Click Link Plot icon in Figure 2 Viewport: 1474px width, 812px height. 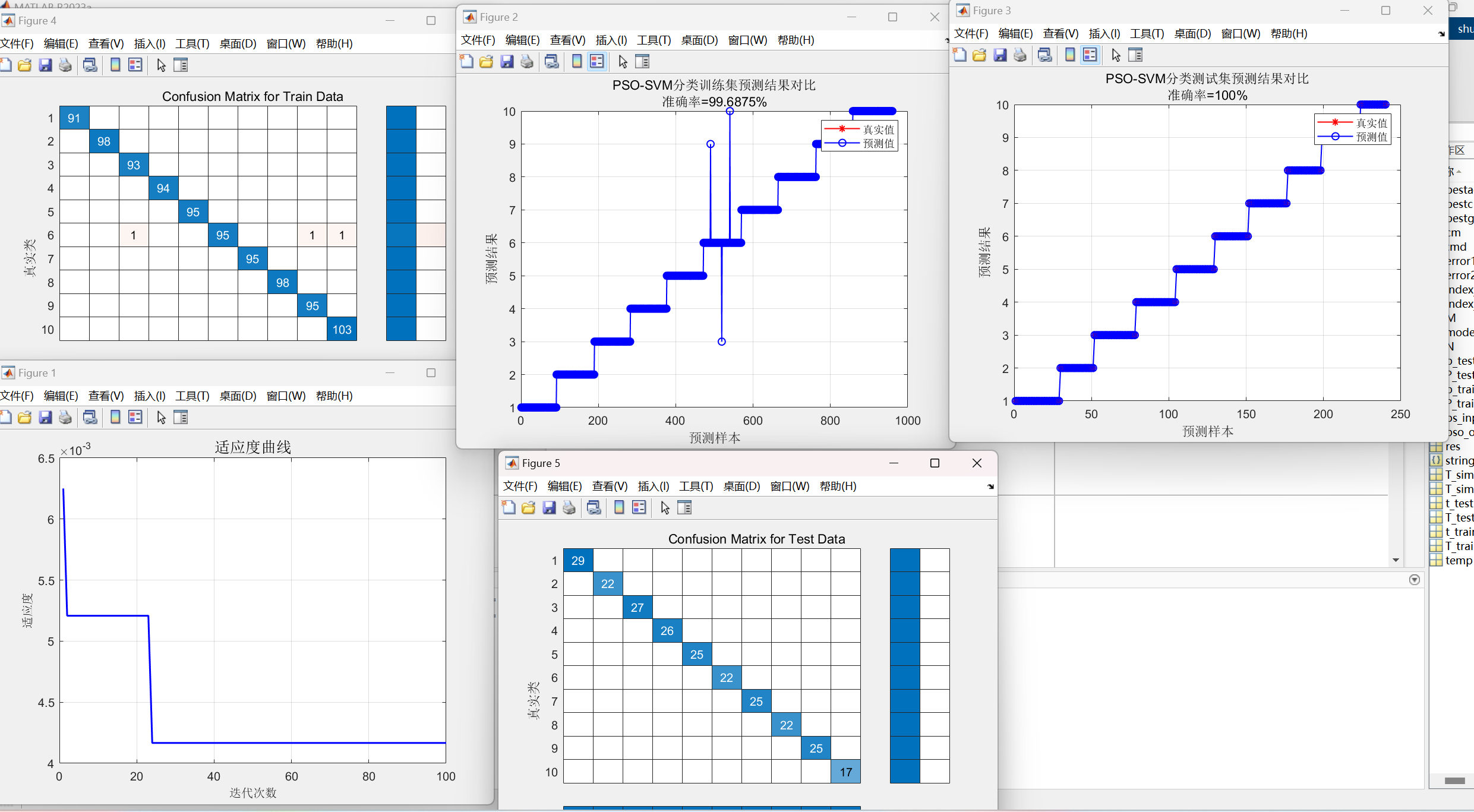point(552,62)
